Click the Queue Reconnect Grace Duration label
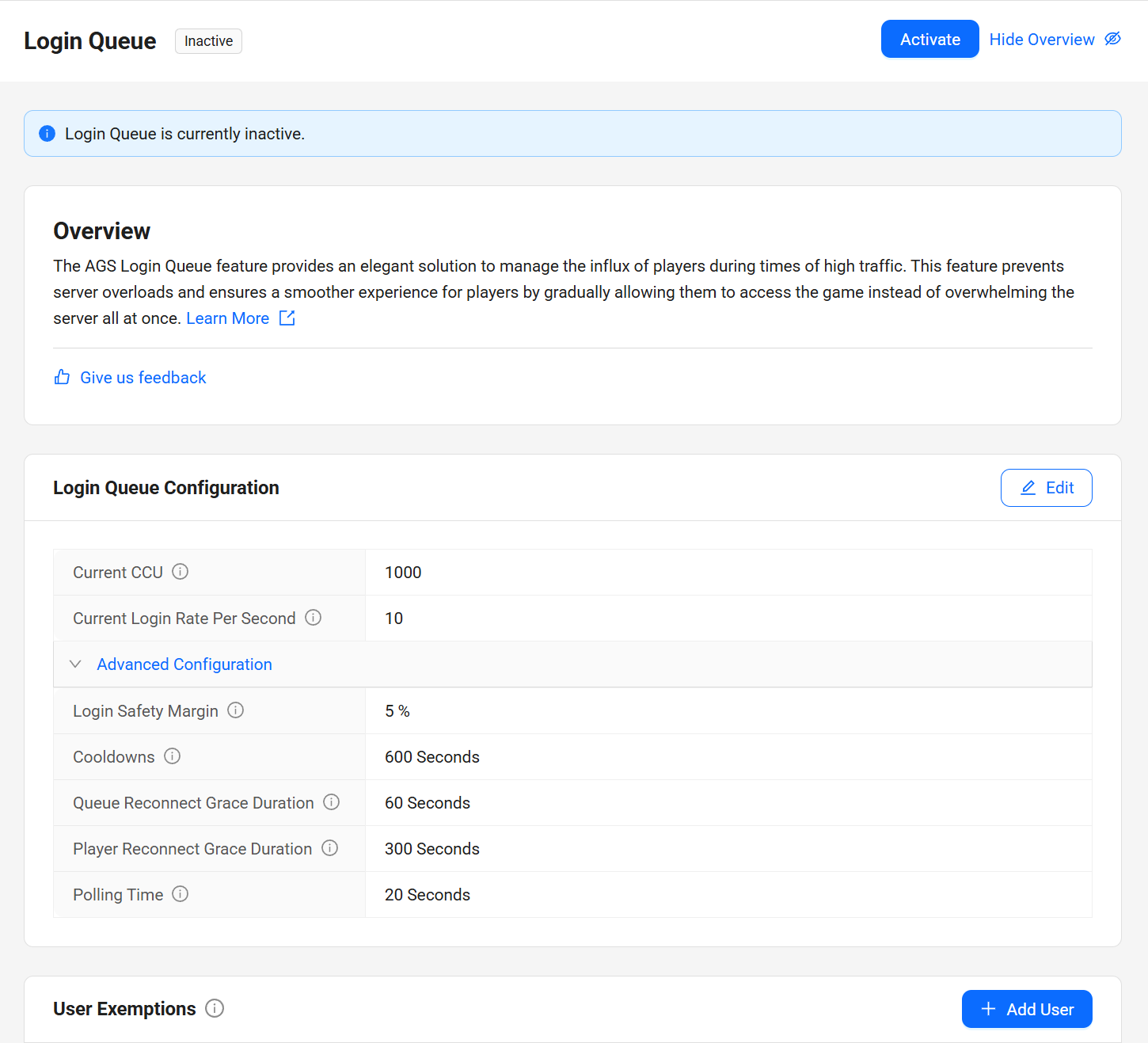Image resolution: width=1148 pixels, height=1043 pixels. click(193, 803)
